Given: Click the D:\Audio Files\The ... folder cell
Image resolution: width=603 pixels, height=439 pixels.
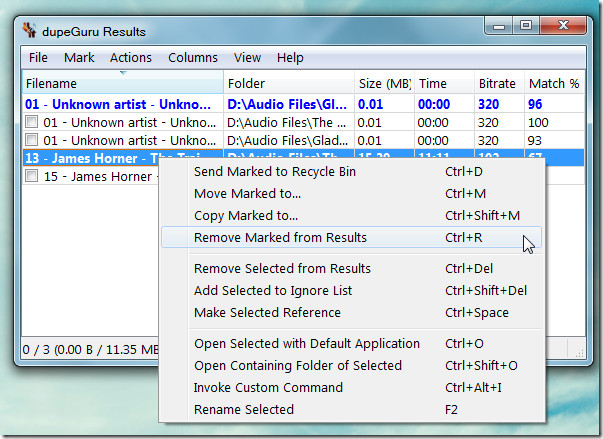Looking at the screenshot, I should point(287,122).
